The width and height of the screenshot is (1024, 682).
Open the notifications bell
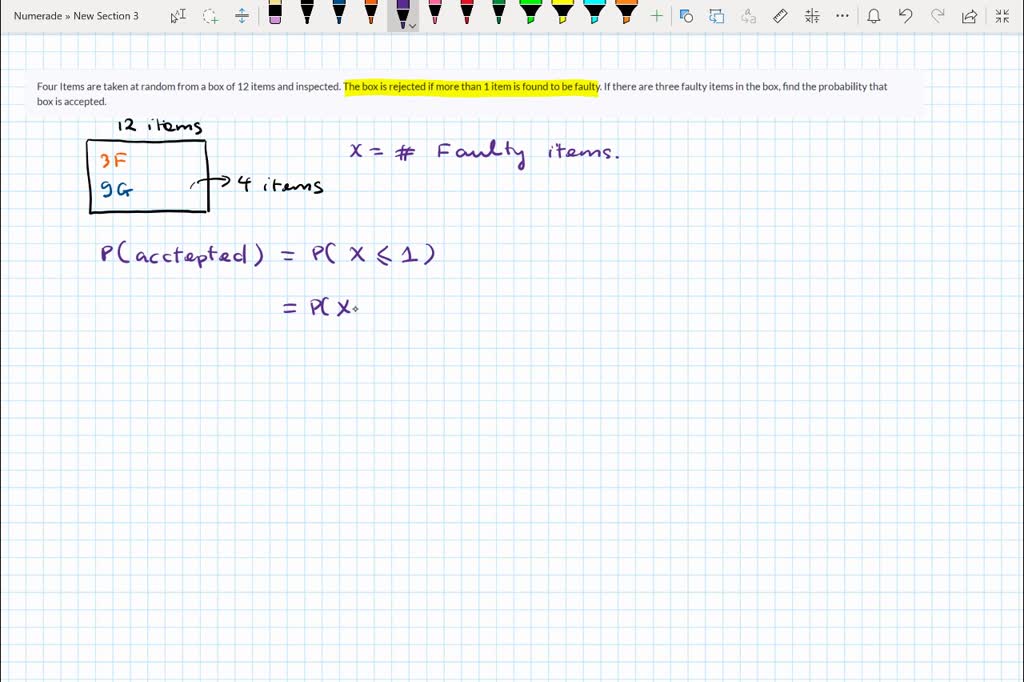(872, 16)
